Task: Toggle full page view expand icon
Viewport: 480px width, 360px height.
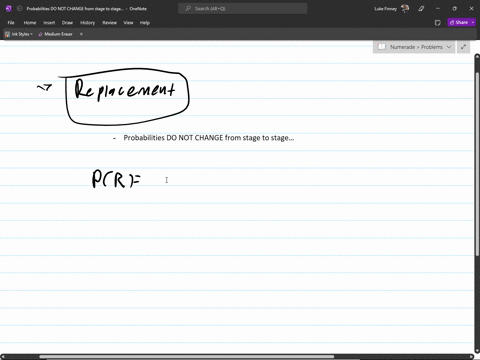Action: [463, 47]
